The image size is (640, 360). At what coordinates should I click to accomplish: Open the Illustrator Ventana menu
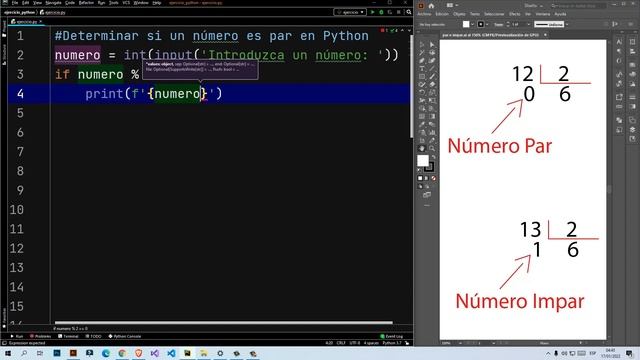coord(543,14)
